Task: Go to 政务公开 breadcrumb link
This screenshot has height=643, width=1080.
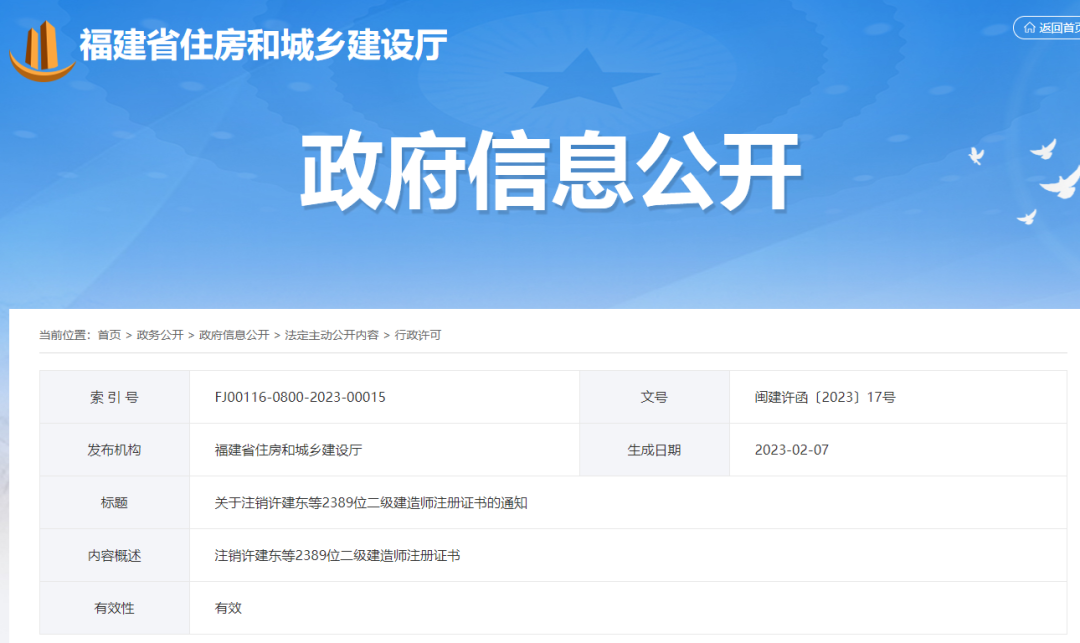Action: point(160,335)
